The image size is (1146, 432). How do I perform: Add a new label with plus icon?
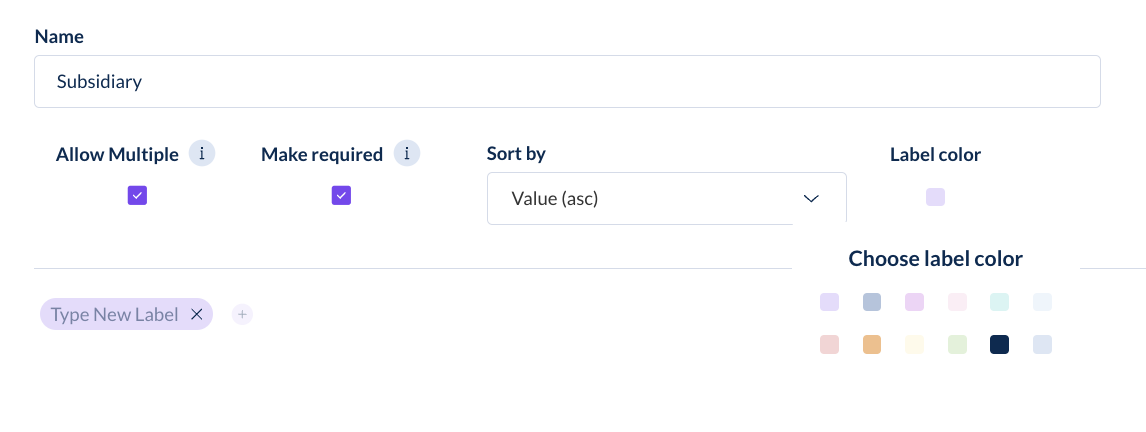click(242, 314)
